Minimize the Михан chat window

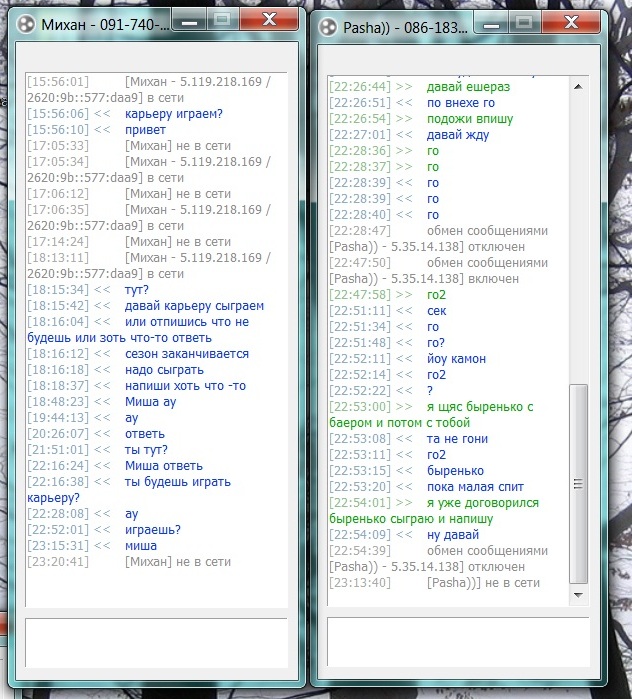[189, 20]
